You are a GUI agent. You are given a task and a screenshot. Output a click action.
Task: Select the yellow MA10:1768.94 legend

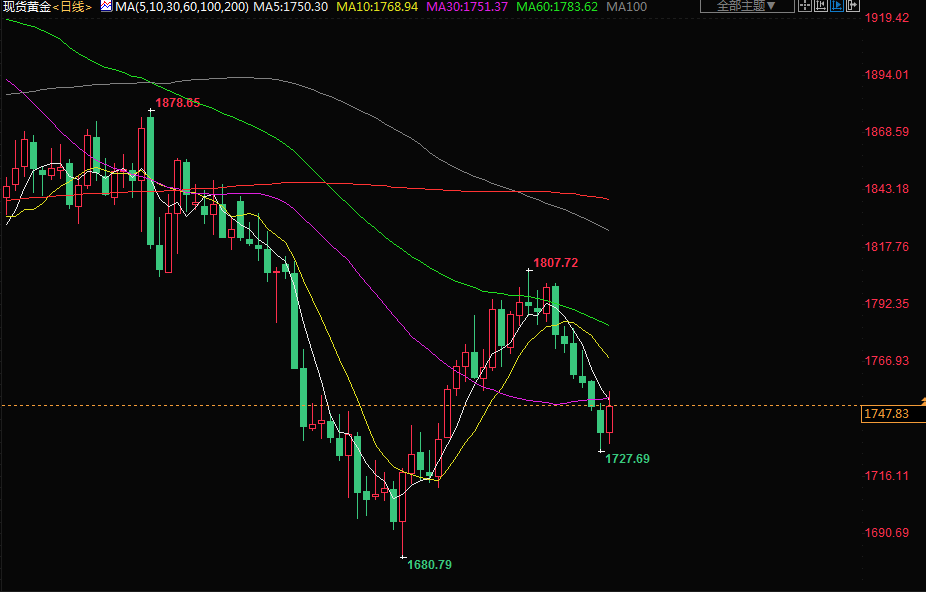pos(376,7)
